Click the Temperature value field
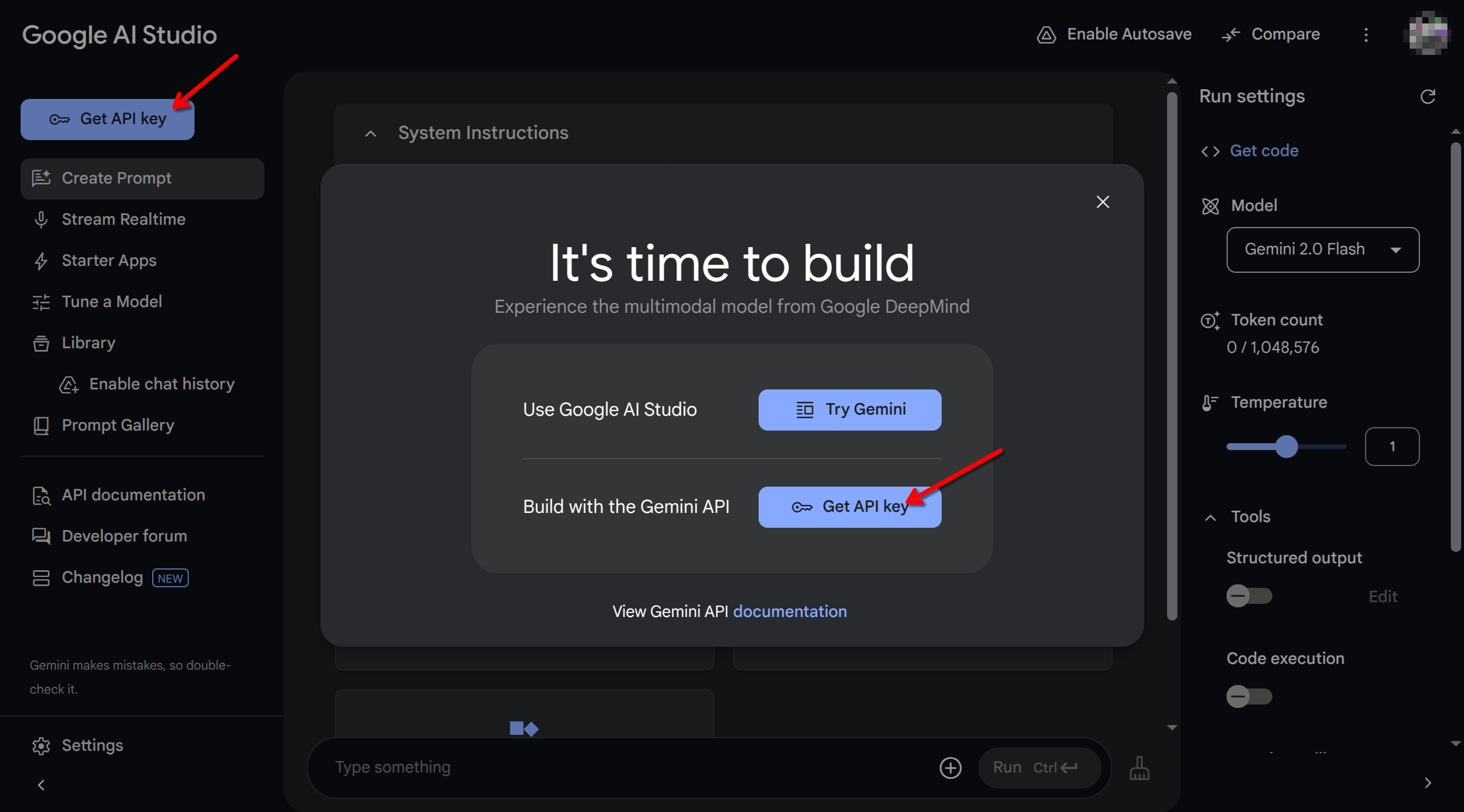The width and height of the screenshot is (1464, 812). 1392,447
